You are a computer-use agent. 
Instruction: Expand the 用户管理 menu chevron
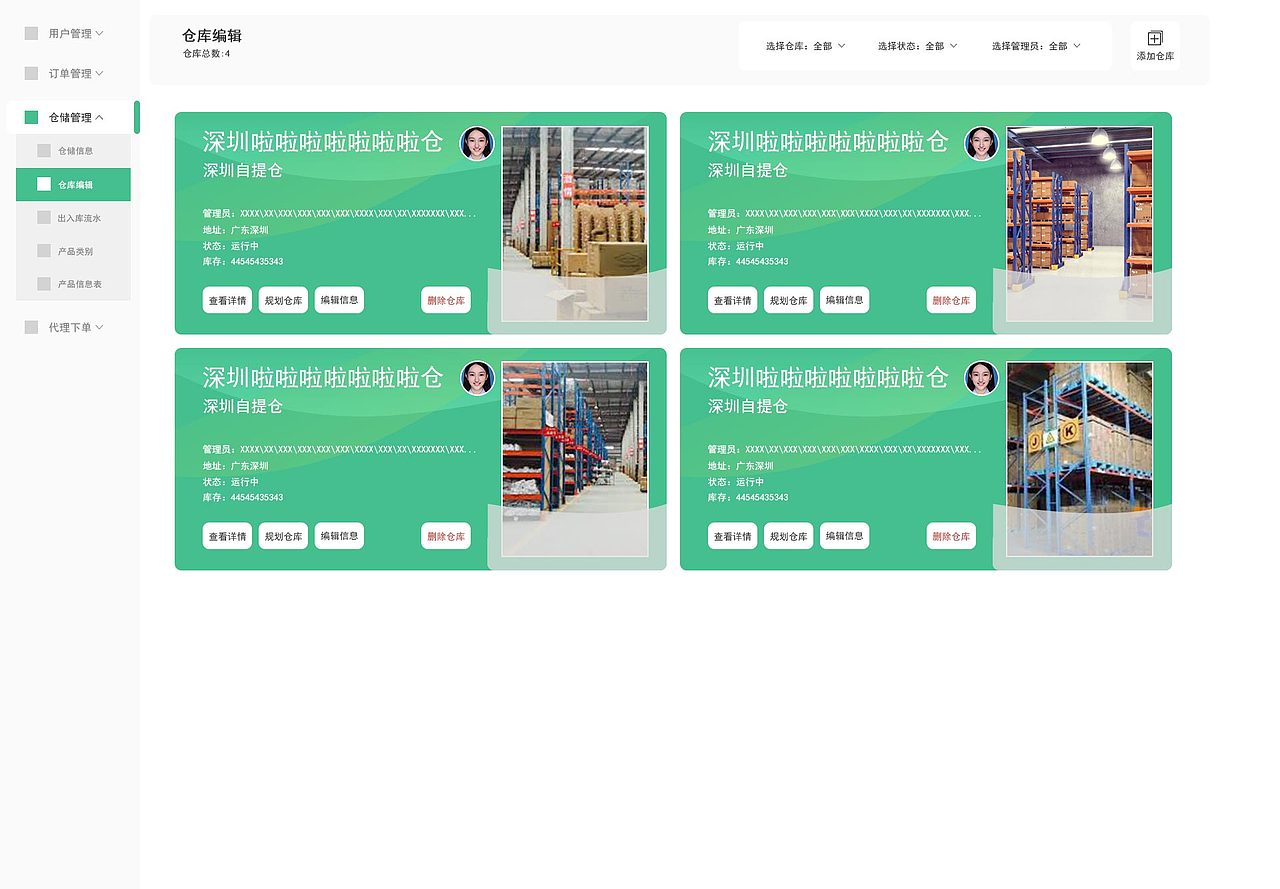pyautogui.click(x=99, y=33)
